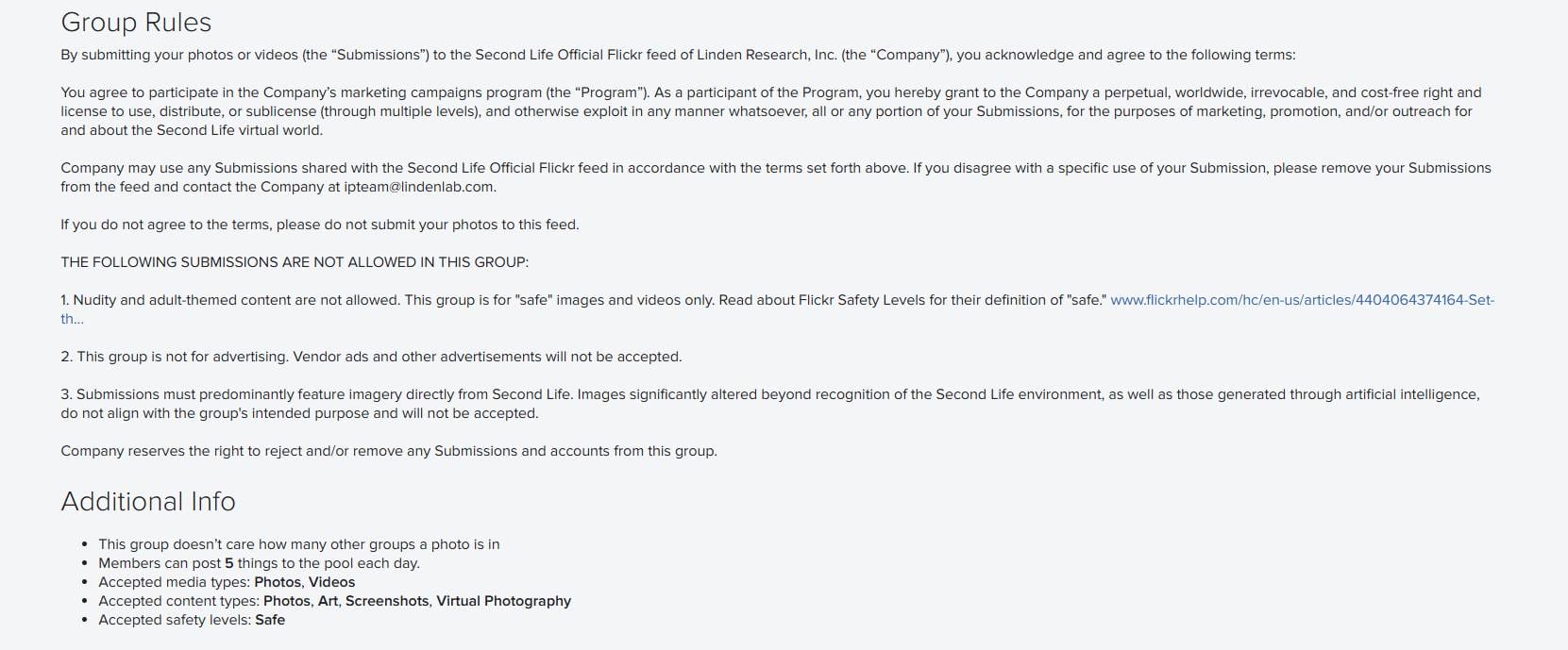Open the flickrhelp.com Safety Levels link
This screenshot has width=1568, height=650.
pos(1302,300)
